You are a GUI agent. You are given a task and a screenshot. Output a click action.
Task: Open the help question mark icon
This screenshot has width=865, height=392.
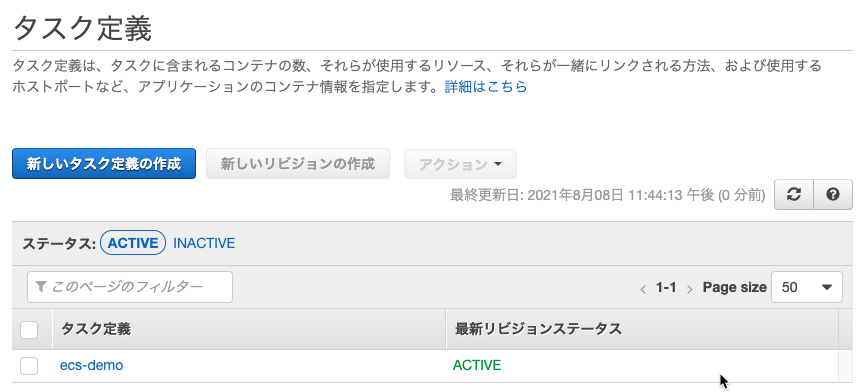[x=833, y=194]
